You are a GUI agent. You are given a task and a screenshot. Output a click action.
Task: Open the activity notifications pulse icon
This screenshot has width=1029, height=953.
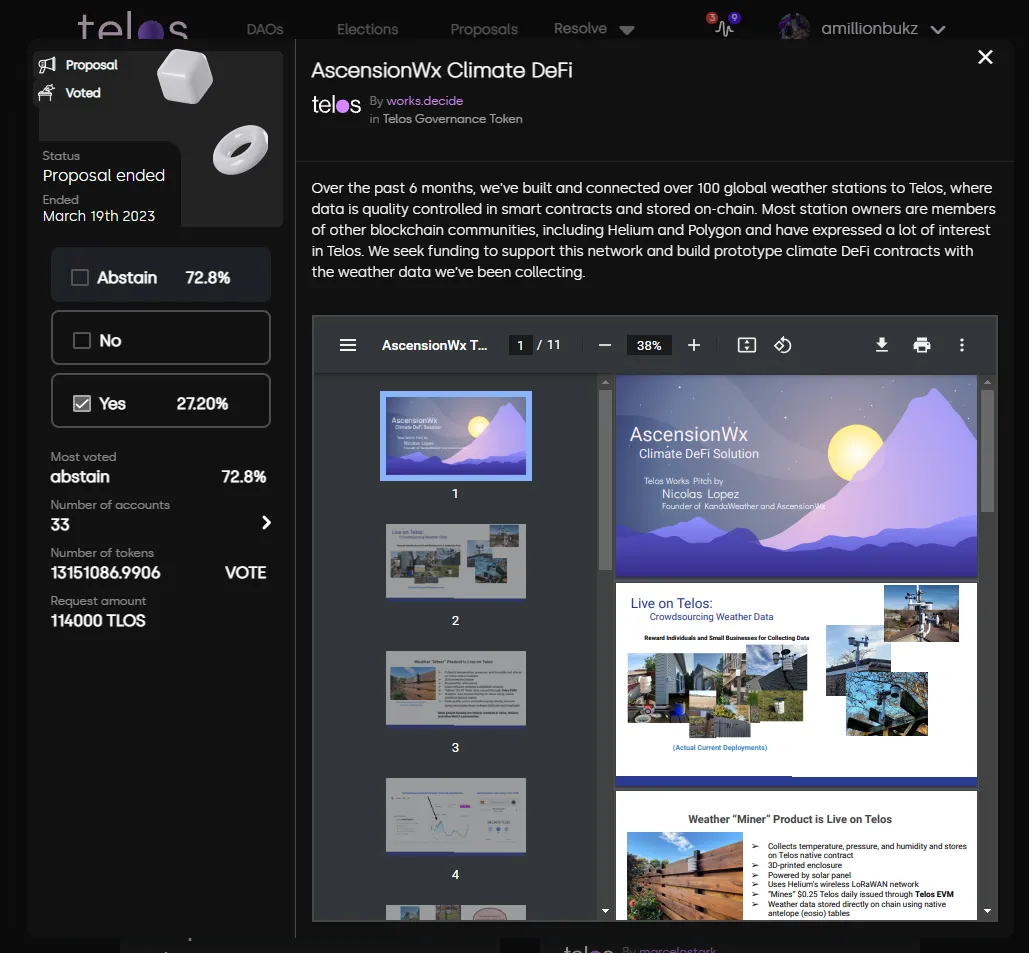(x=724, y=26)
